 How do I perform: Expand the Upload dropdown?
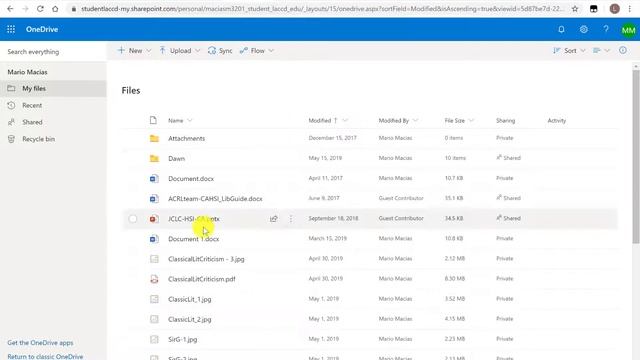(198, 51)
